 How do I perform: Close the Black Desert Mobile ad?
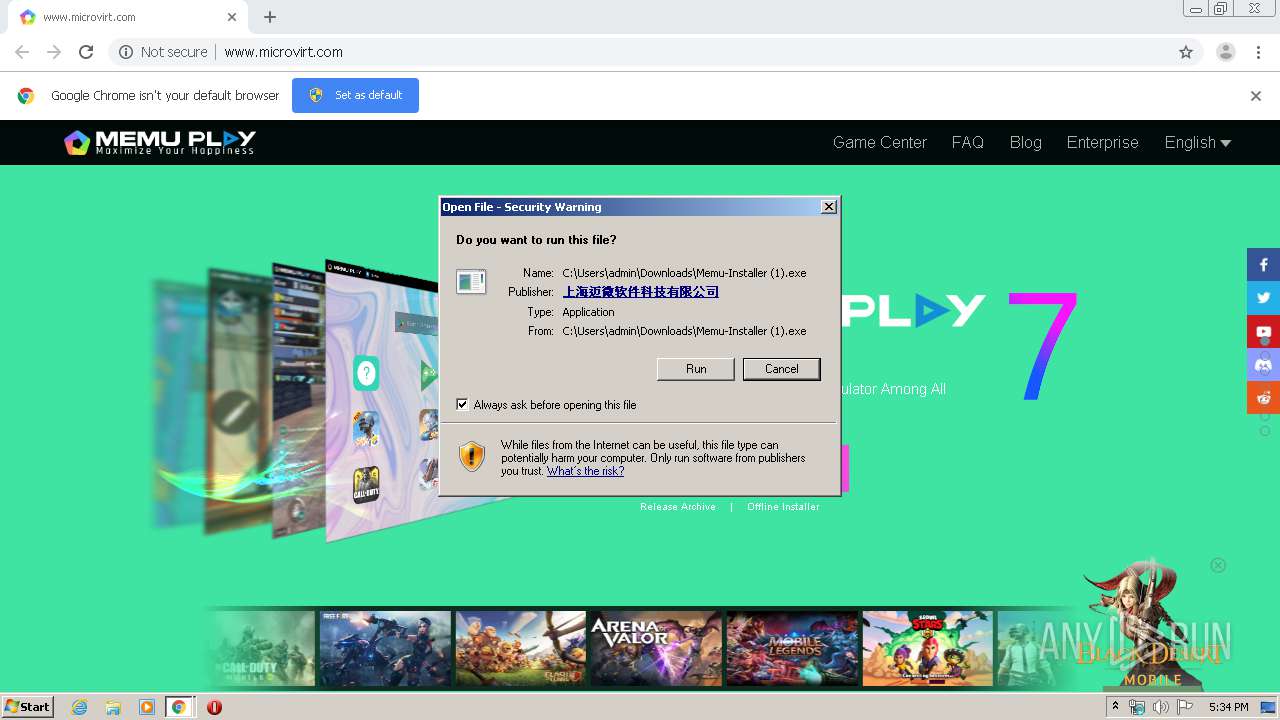pyautogui.click(x=1218, y=565)
